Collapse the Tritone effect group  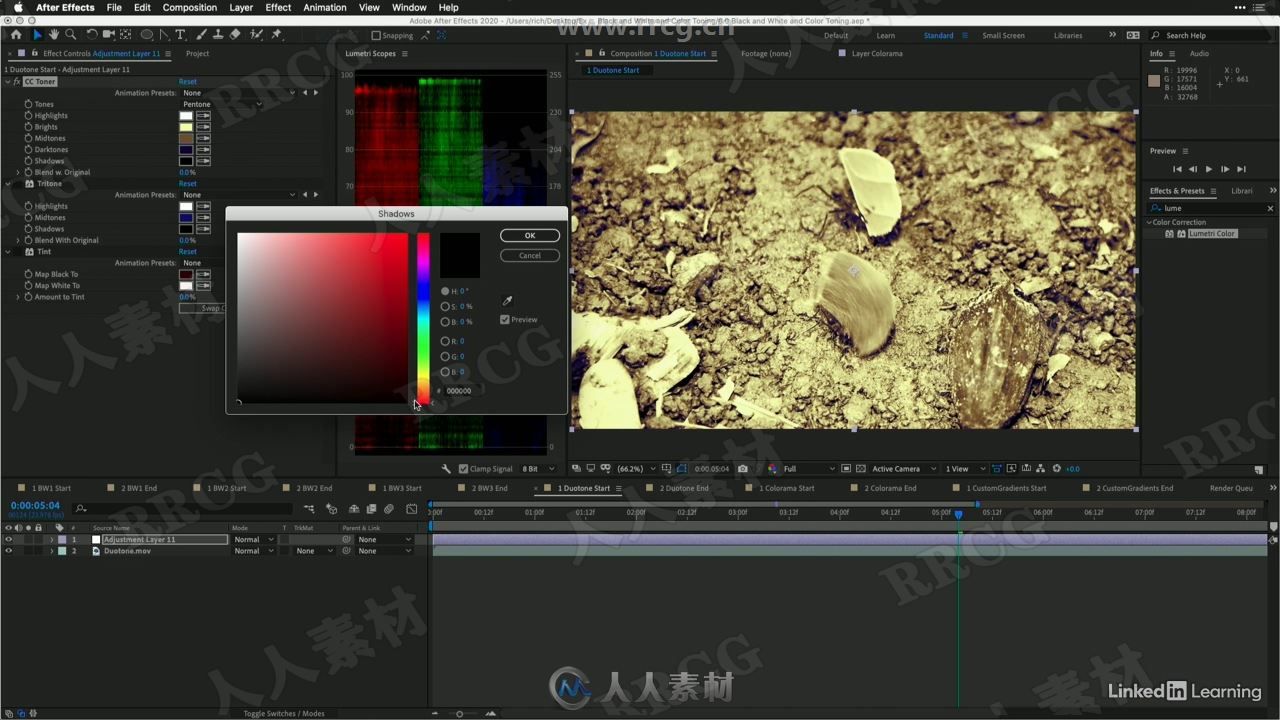(8, 184)
